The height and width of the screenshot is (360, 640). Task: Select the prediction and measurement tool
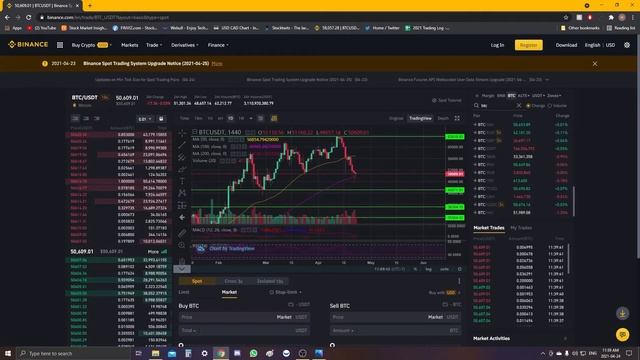click(182, 205)
